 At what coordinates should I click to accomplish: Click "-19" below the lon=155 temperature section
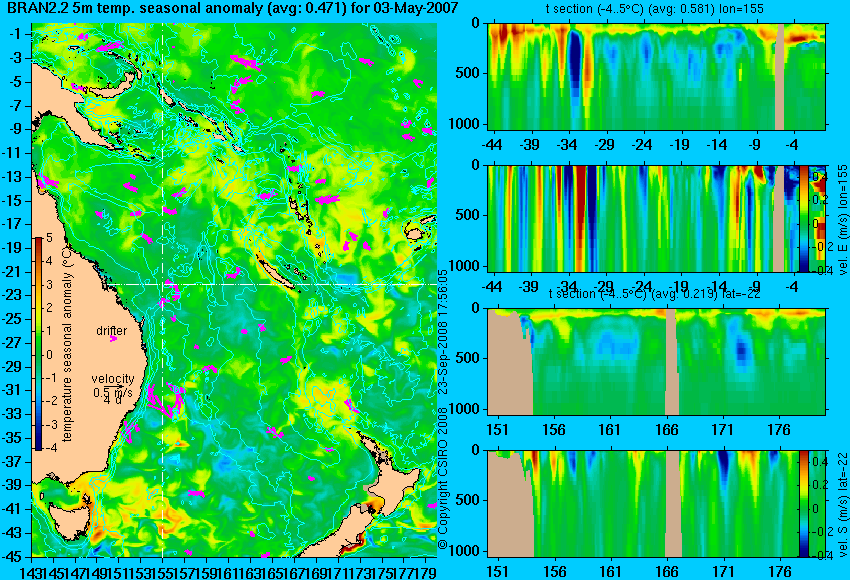[680, 145]
